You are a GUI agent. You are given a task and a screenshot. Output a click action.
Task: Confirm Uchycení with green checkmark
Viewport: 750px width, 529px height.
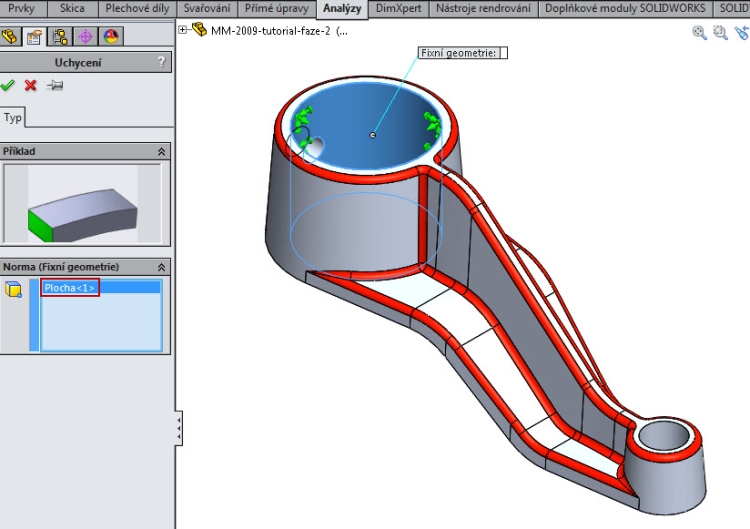coord(8,85)
